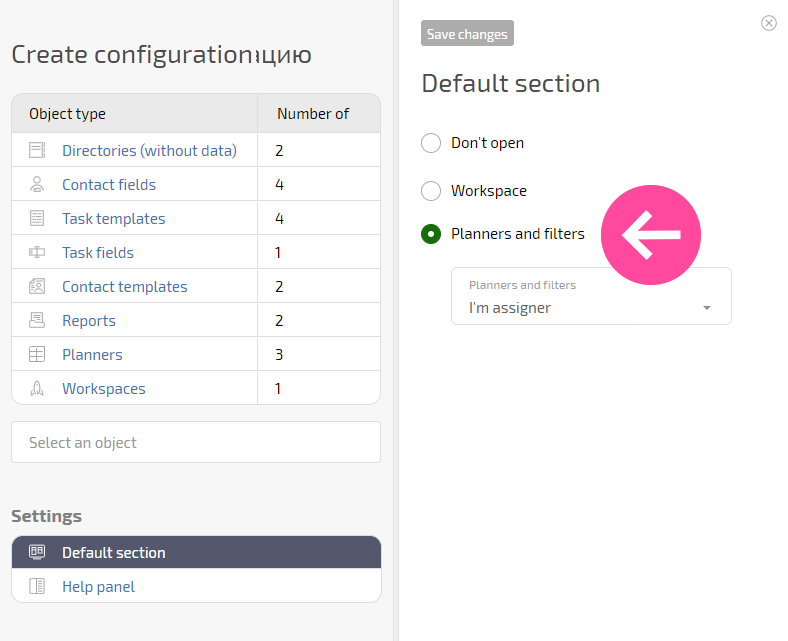Click the Task fields icon
This screenshot has height=641, width=788.
(x=37, y=252)
